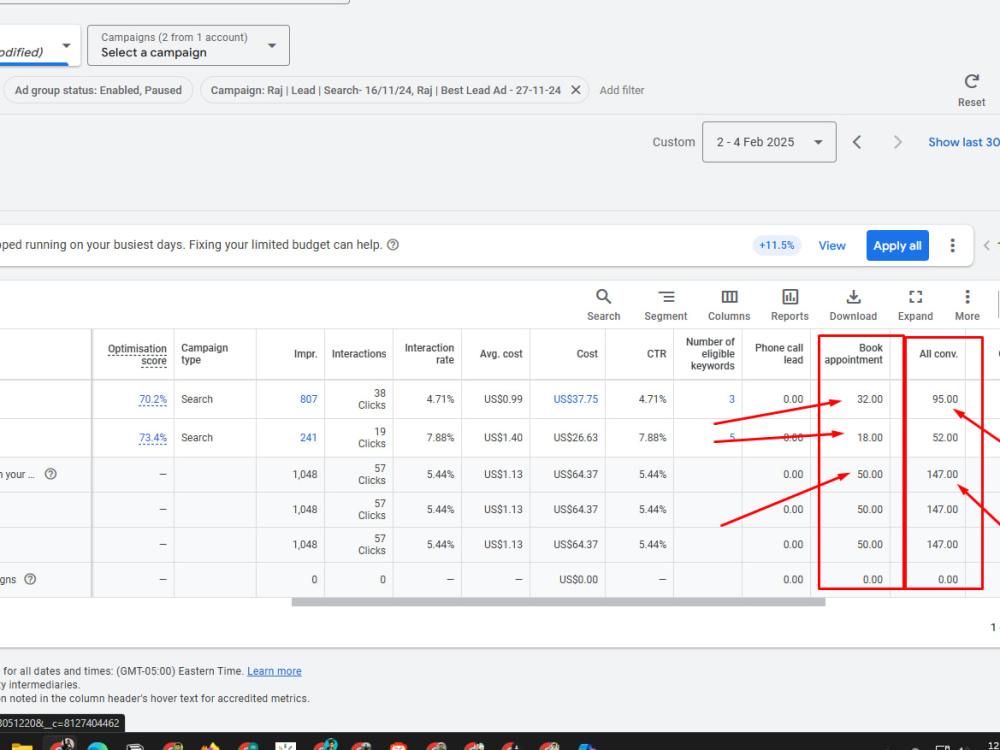Sort by the Interactions column header

(x=358, y=354)
